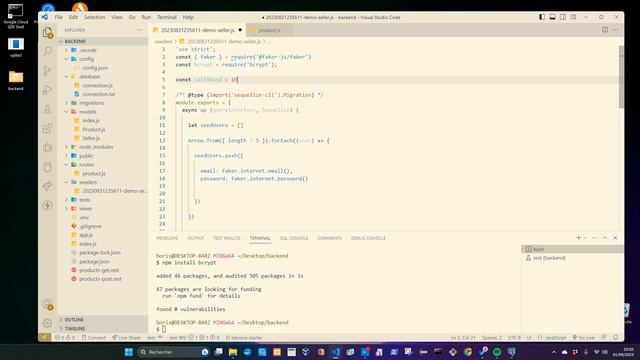Switch to the DEBUG CONSOLE panel tab
The width and height of the screenshot is (640, 360).
[x=368, y=238]
